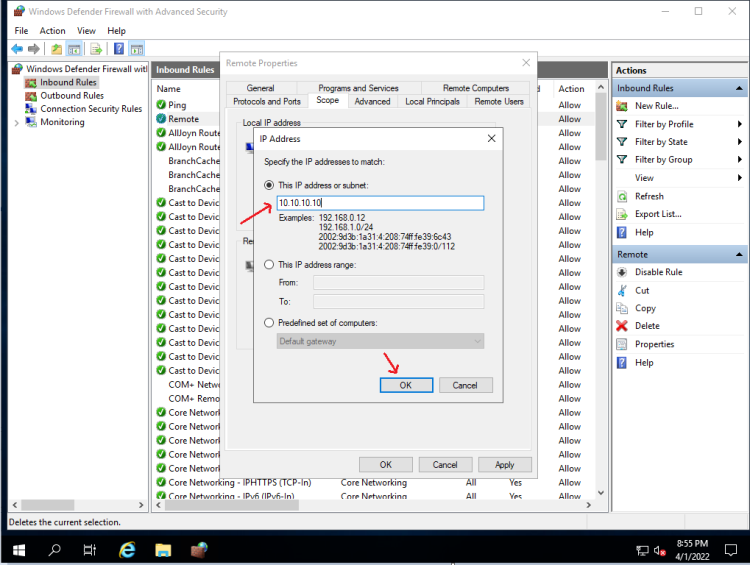
Task: Switch to the General tab
Action: pyautogui.click(x=261, y=88)
